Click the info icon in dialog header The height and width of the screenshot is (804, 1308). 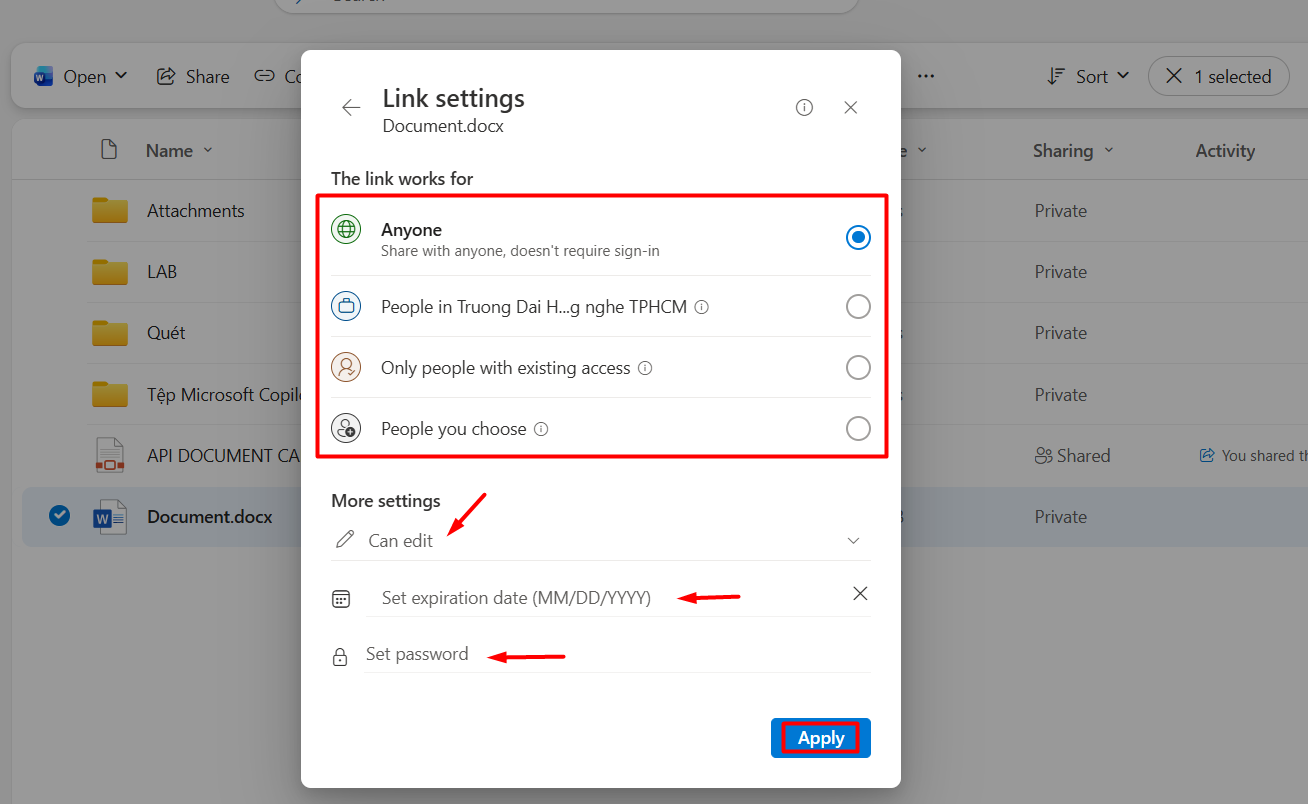click(804, 108)
